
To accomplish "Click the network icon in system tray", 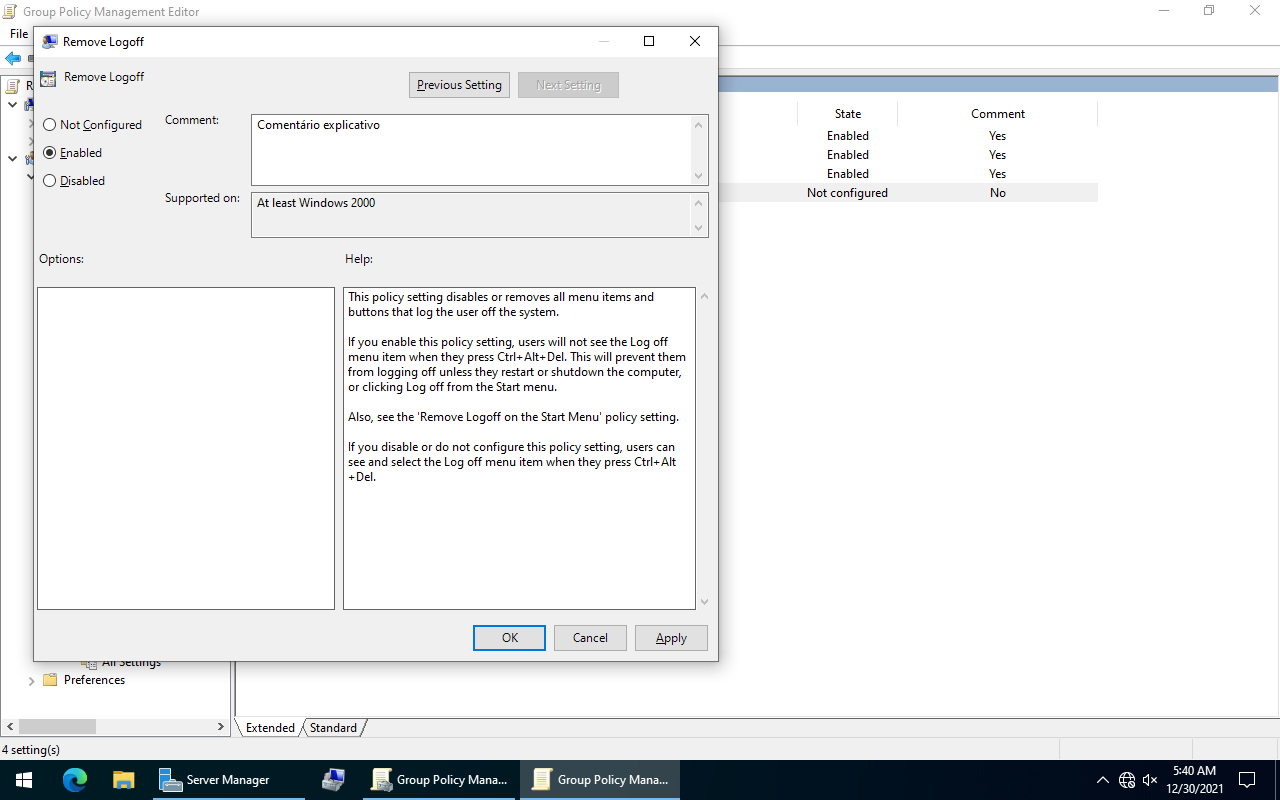I will [1127, 780].
